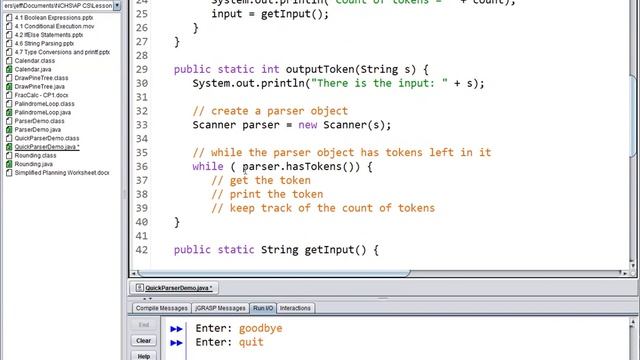Open DrawPineTree.java file
Screen dimensions: 640x360
click(40, 87)
